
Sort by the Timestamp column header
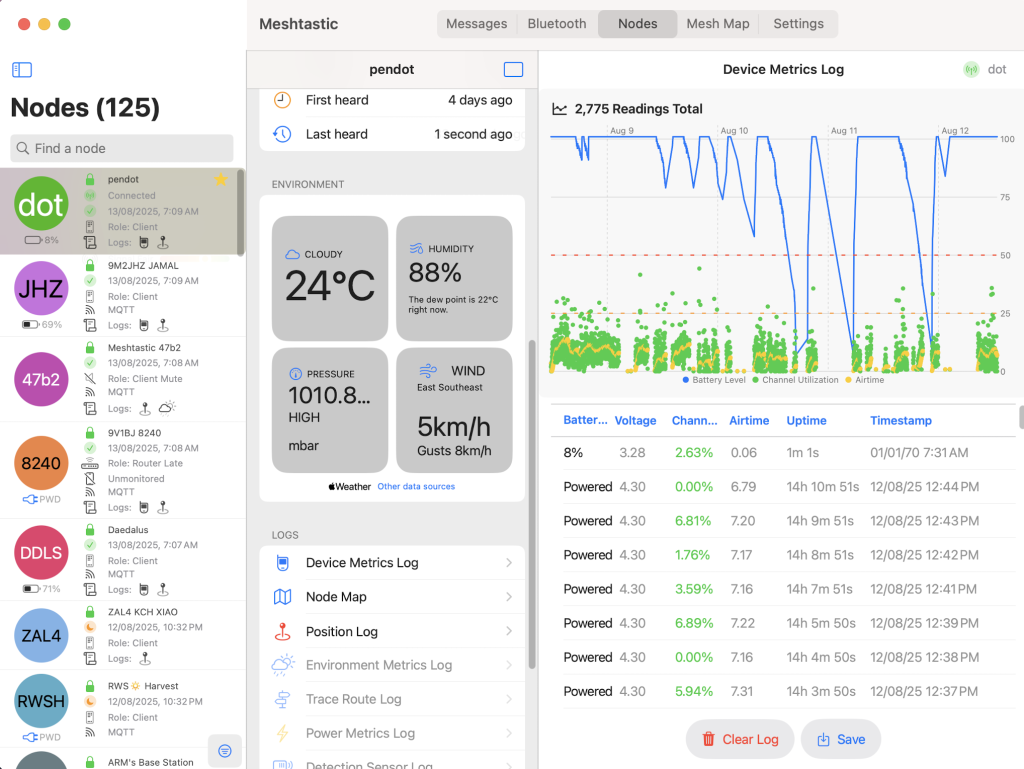coord(901,420)
